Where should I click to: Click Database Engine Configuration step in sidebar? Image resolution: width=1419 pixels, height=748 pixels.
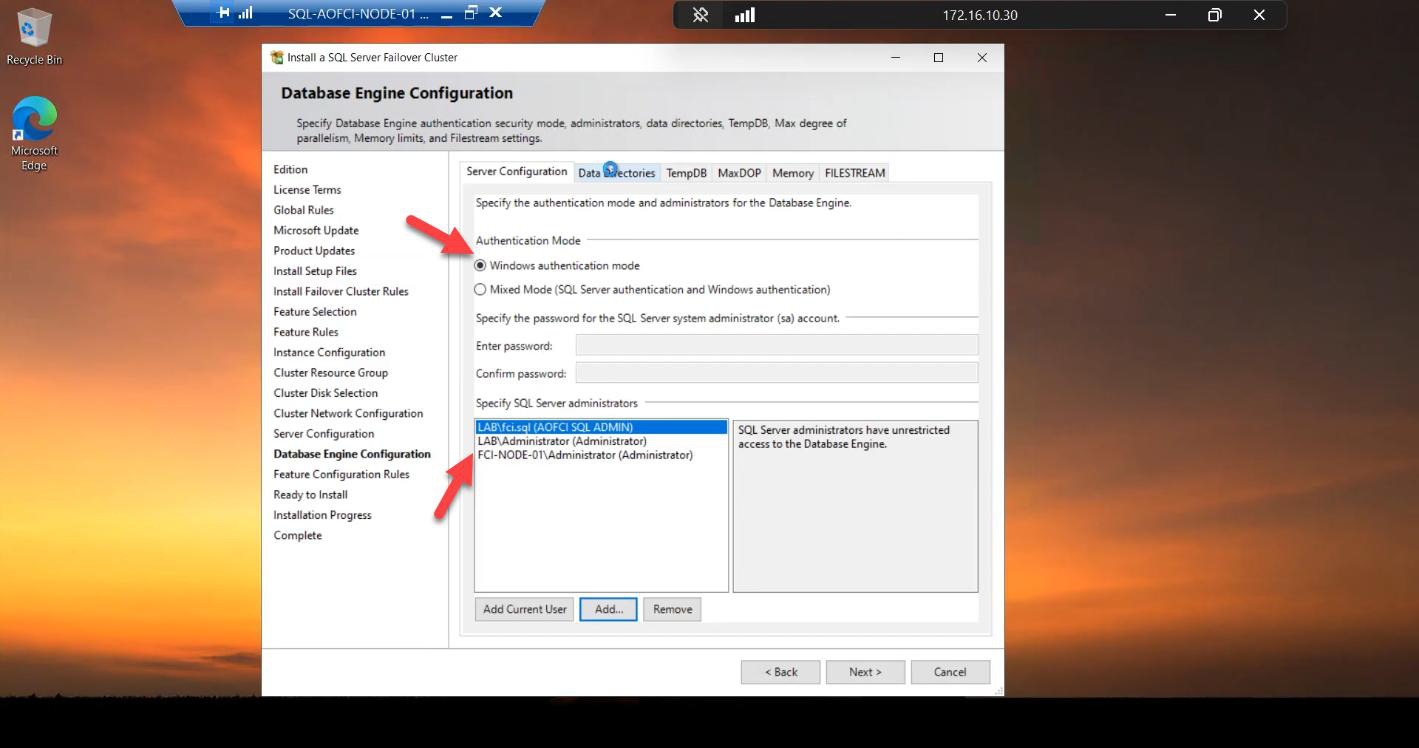[352, 454]
